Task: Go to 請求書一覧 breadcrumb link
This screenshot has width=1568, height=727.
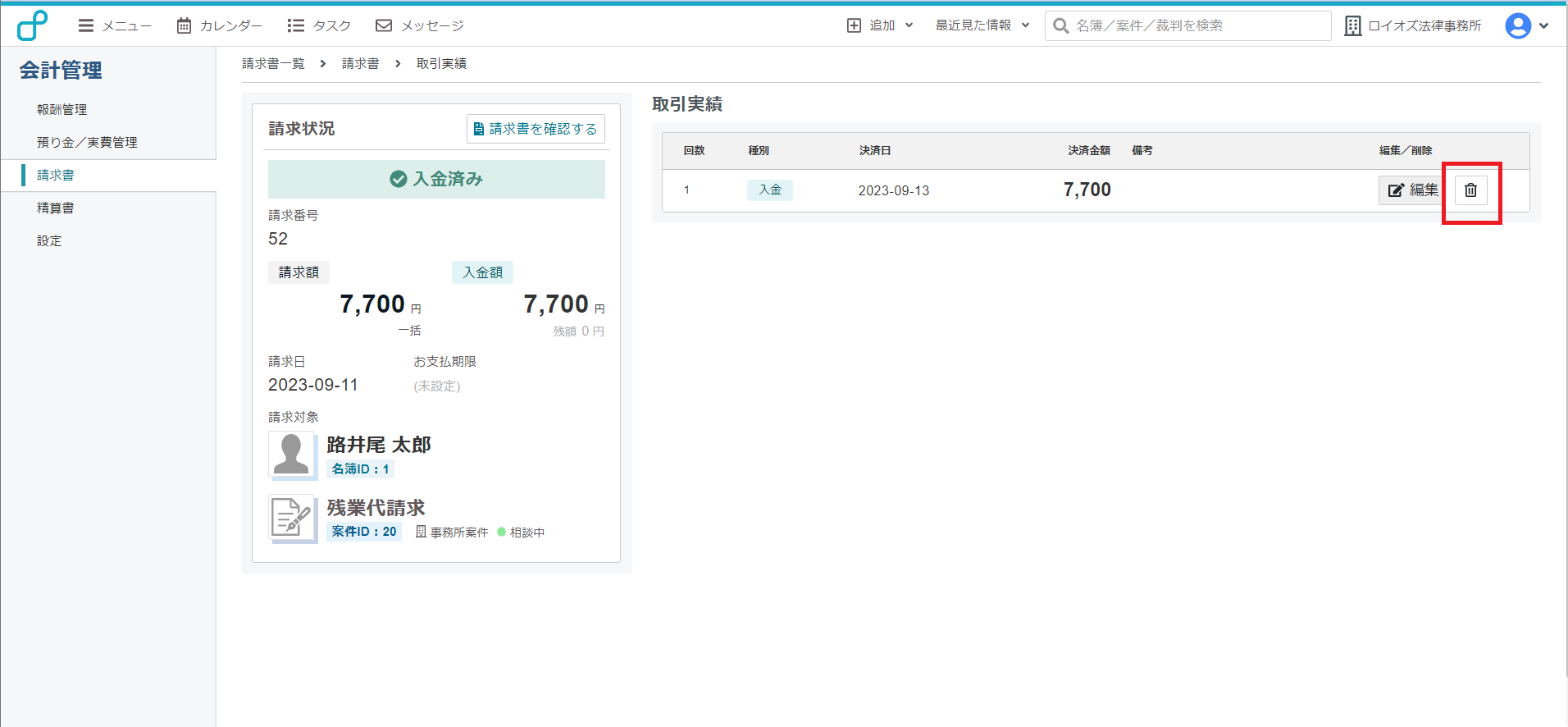Action: click(x=273, y=63)
